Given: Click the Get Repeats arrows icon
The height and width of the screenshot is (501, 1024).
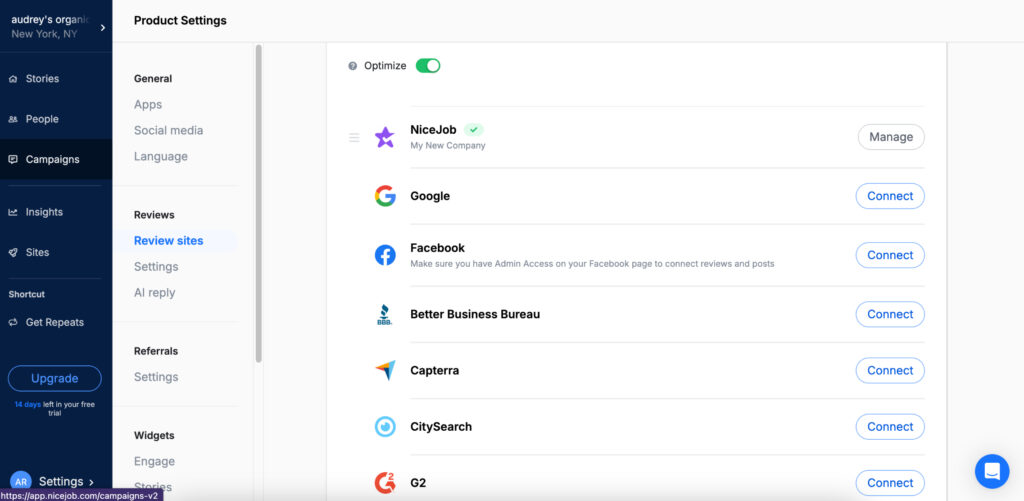Looking at the screenshot, I should tap(13, 323).
